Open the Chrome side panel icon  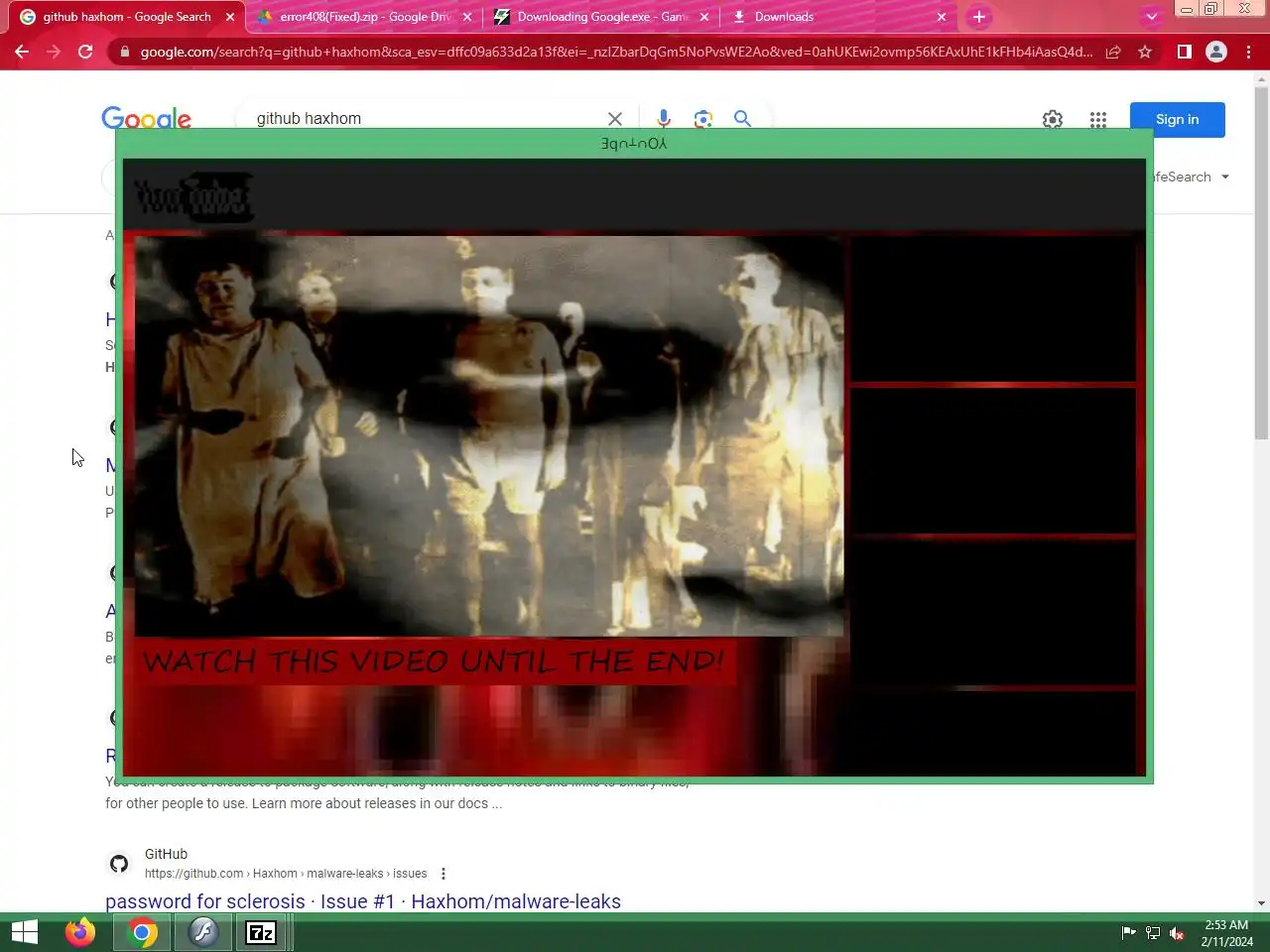(x=1184, y=52)
